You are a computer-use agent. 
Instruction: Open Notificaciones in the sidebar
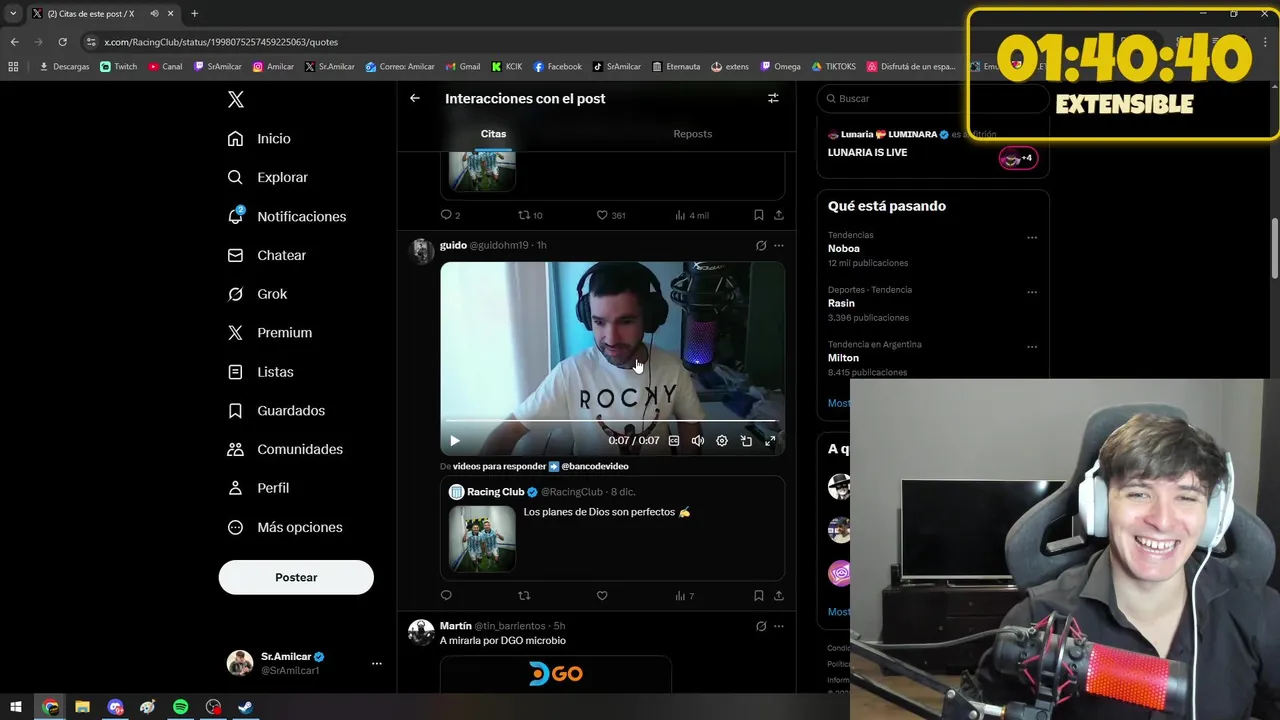(x=286, y=216)
